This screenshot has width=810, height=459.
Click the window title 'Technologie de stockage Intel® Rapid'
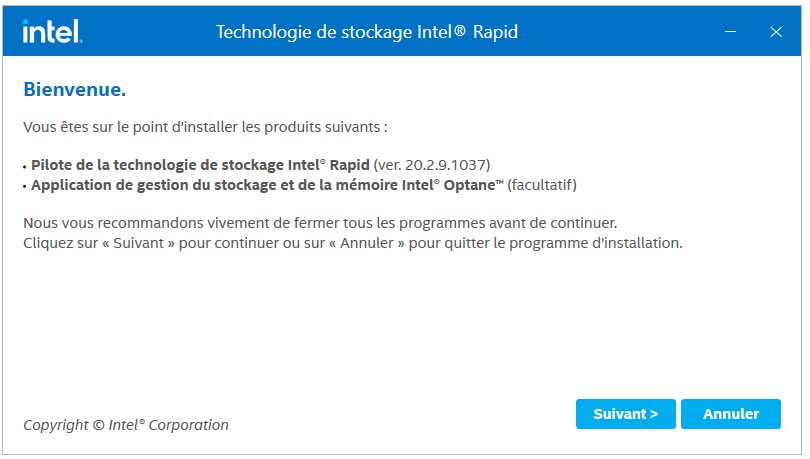tap(366, 32)
